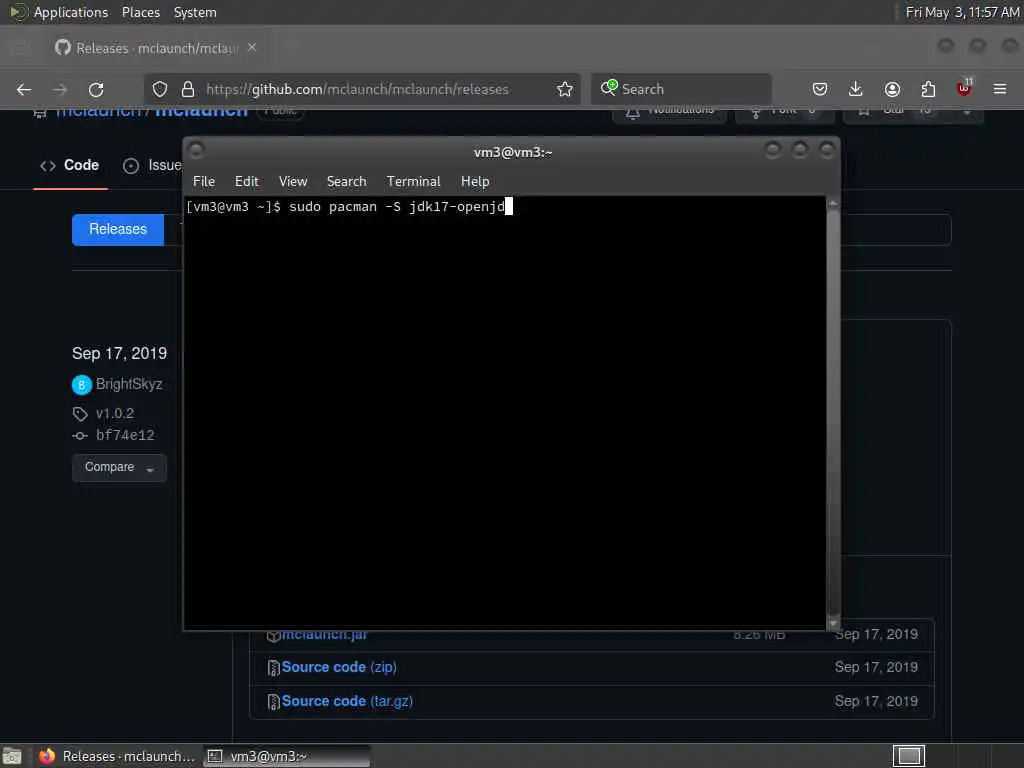Click the show desktop icon in bottom panel

pyautogui.click(x=12, y=756)
